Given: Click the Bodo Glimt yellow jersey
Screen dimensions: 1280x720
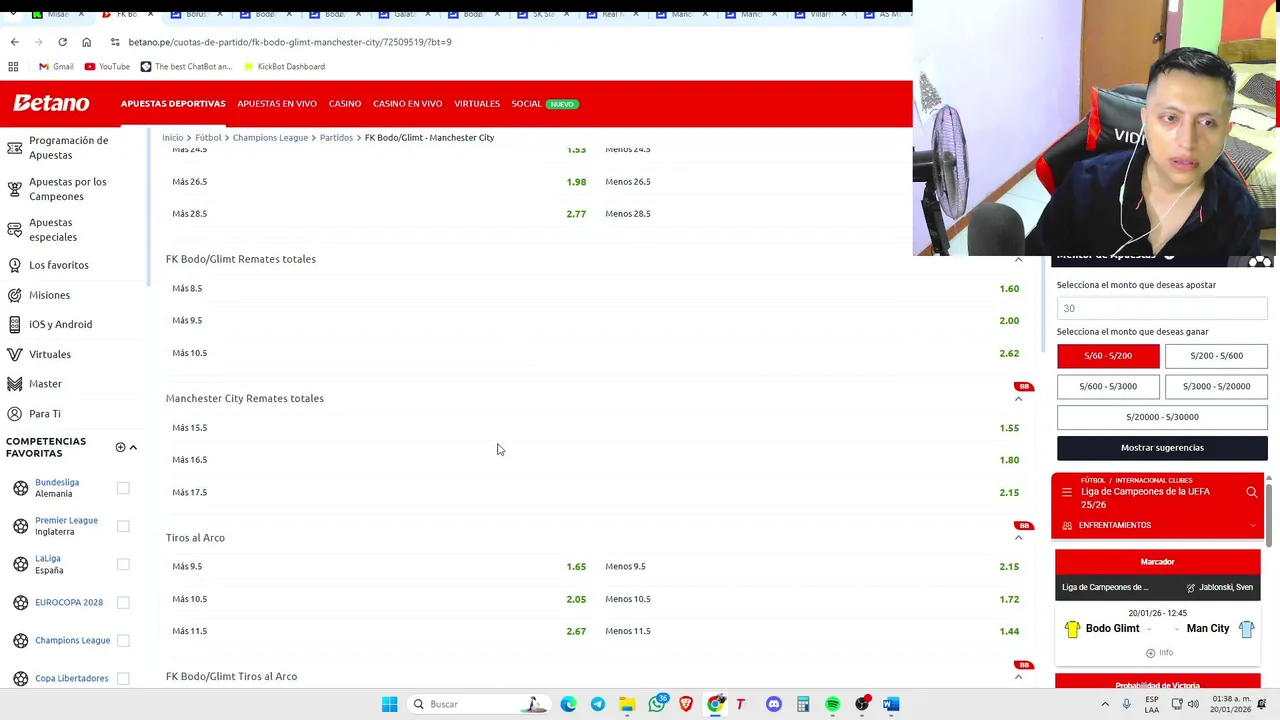Looking at the screenshot, I should point(1072,629).
